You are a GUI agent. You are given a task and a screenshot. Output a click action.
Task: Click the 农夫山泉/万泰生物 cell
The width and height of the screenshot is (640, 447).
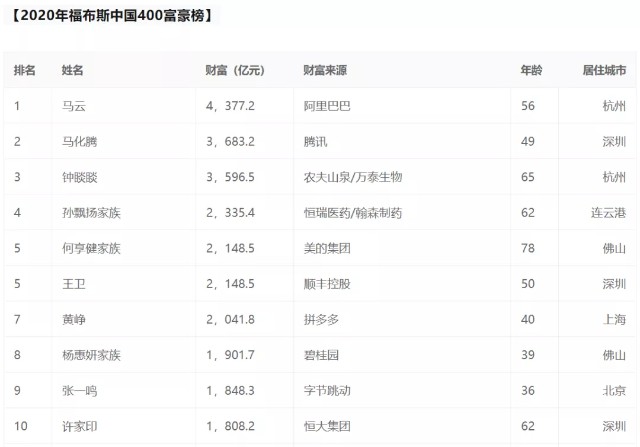coord(352,177)
